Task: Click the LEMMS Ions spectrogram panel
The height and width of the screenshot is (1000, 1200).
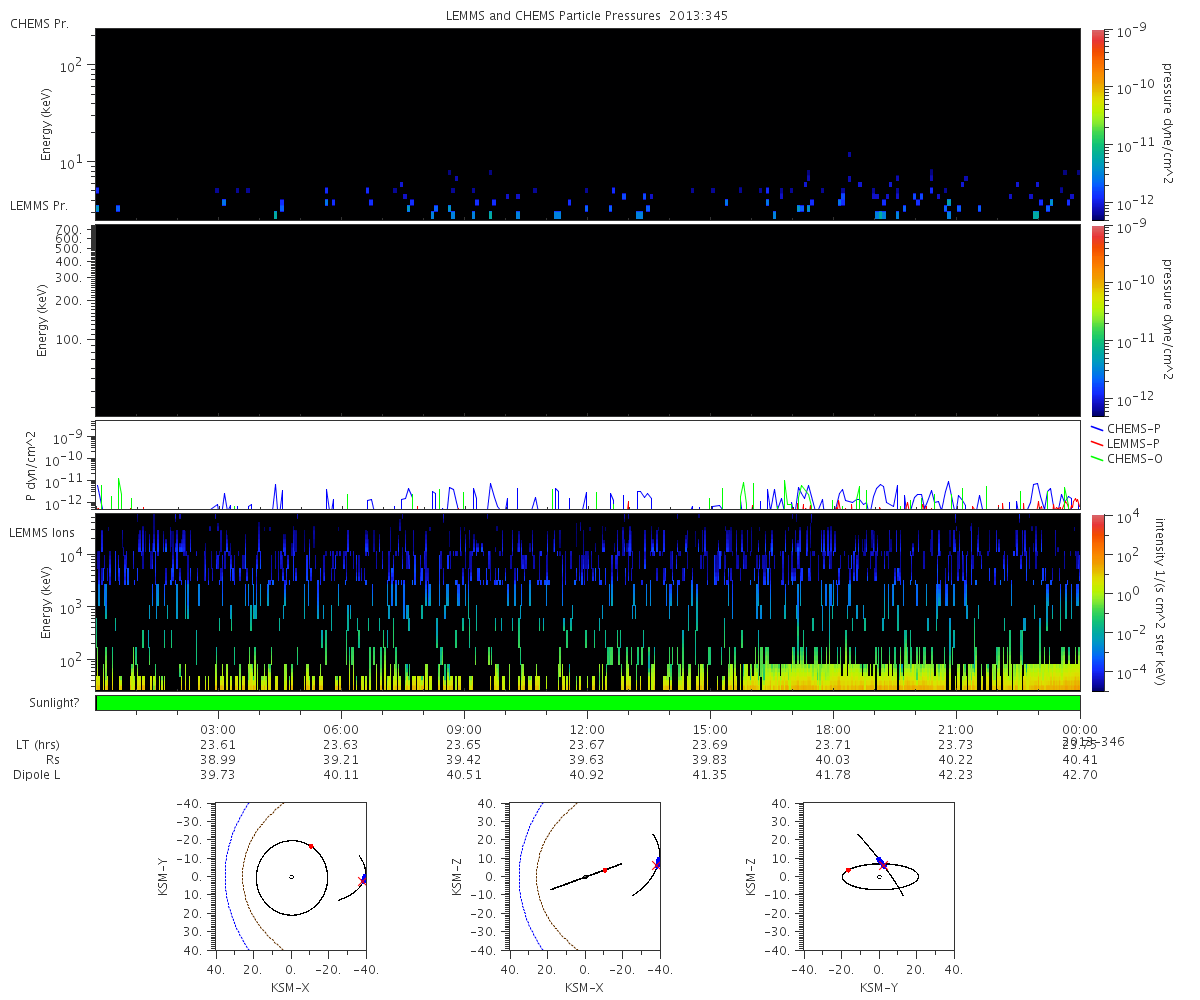Action: [x=587, y=602]
